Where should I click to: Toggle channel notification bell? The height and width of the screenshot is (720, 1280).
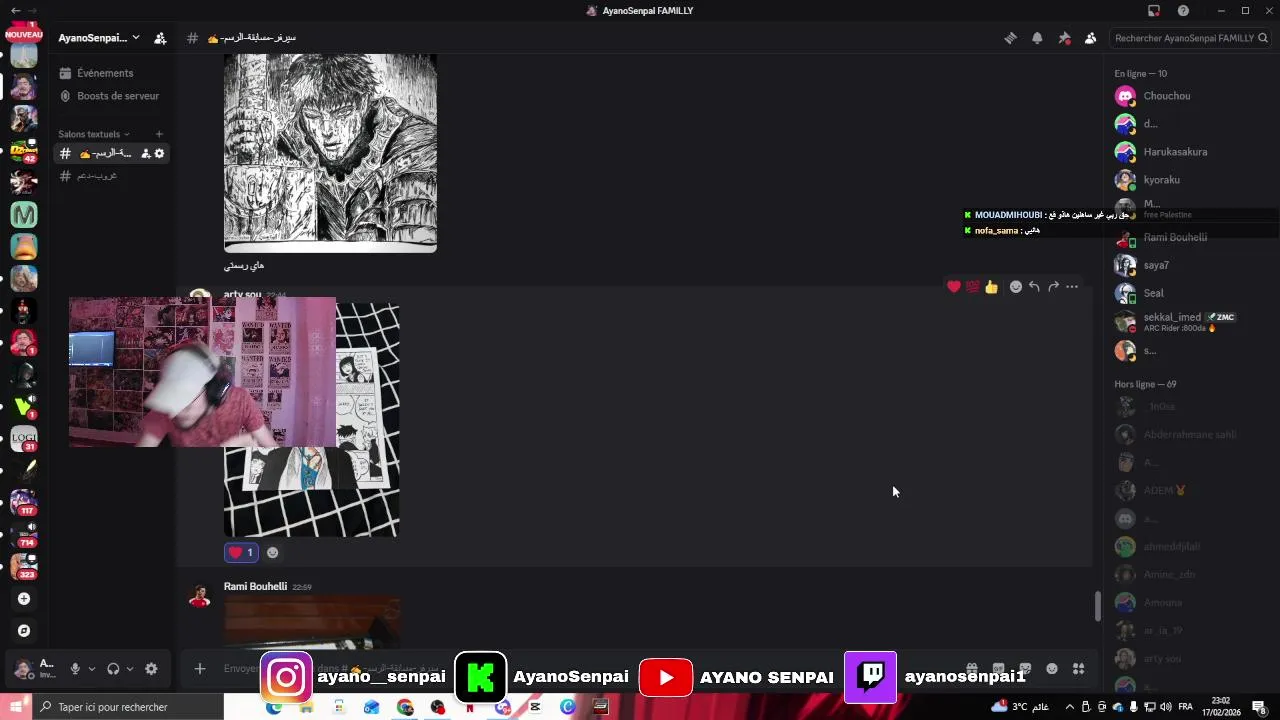coord(1037,38)
